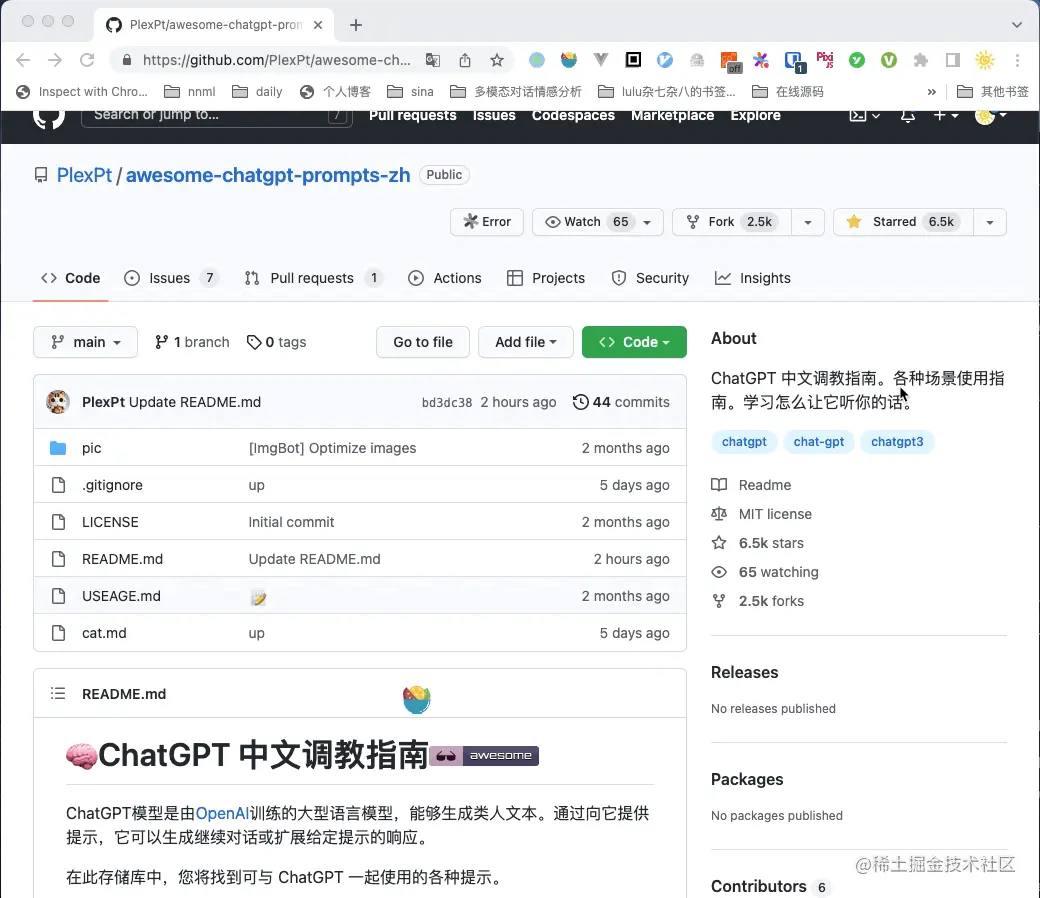Image resolution: width=1040 pixels, height=898 pixels.
Task: View the 44 commits history
Action: pyautogui.click(x=621, y=402)
